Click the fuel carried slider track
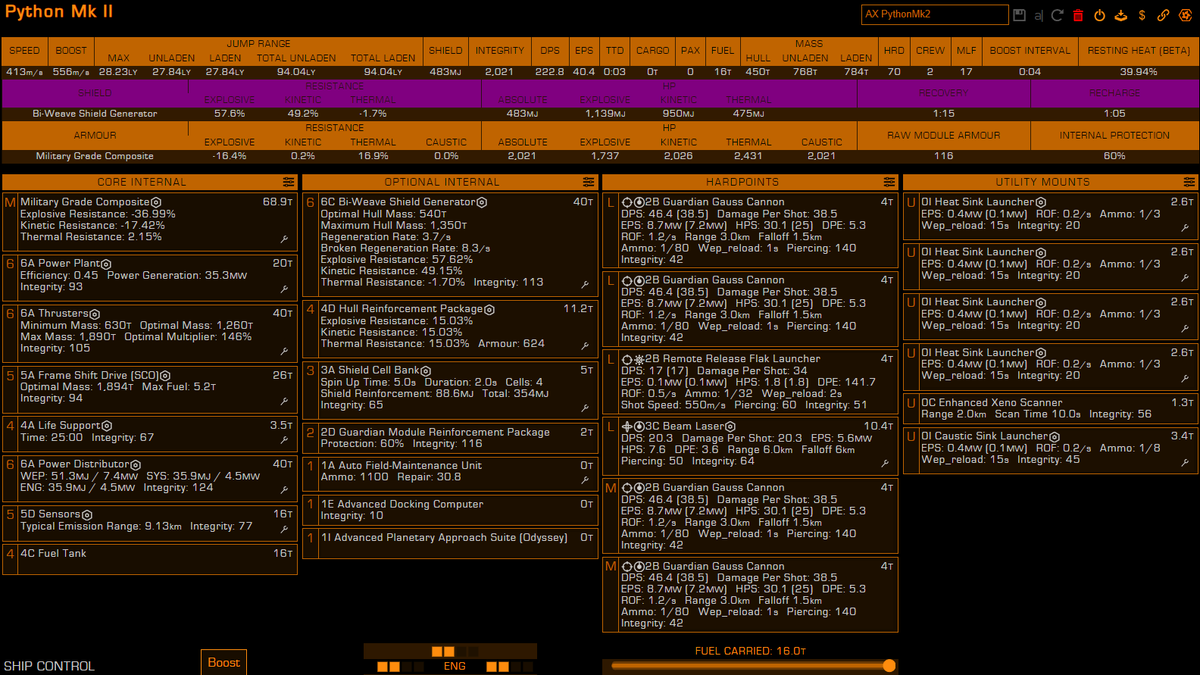 pos(750,666)
